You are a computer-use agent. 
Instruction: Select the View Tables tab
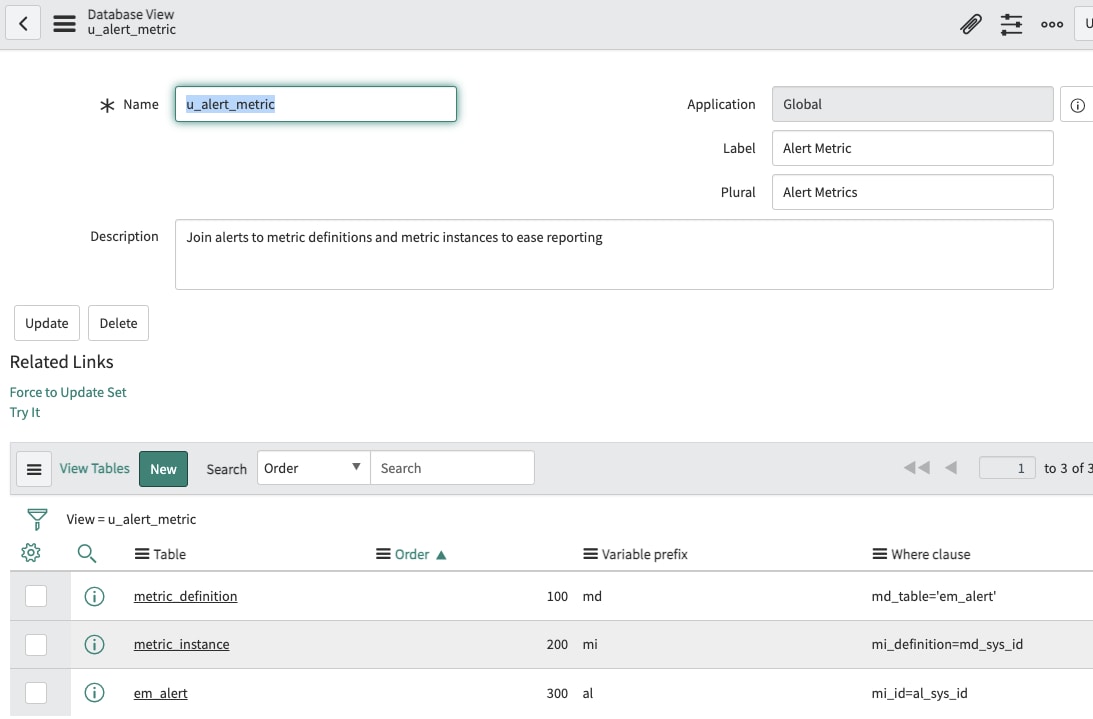pyautogui.click(x=94, y=468)
